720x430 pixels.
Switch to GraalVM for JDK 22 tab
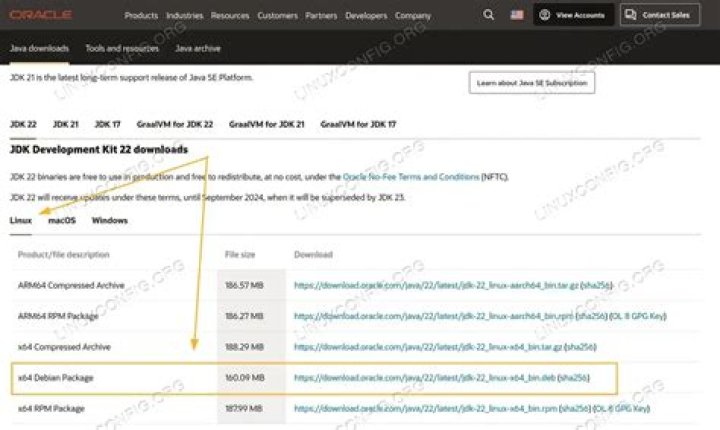coord(174,124)
